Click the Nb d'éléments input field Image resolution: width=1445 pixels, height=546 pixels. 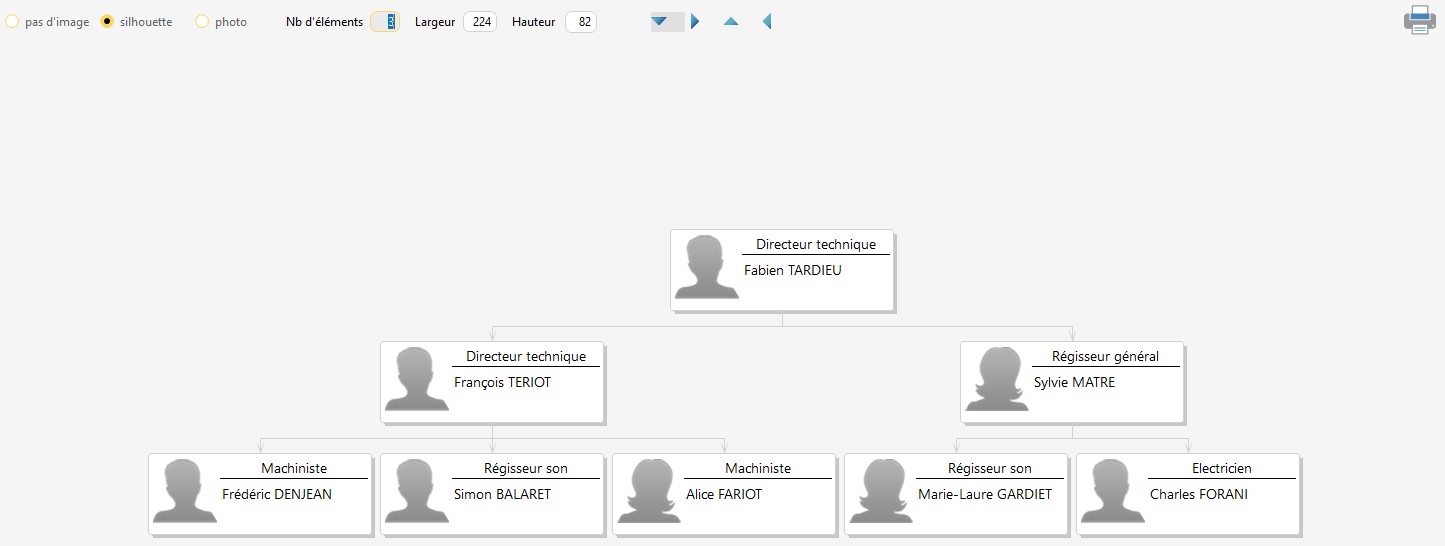(385, 21)
